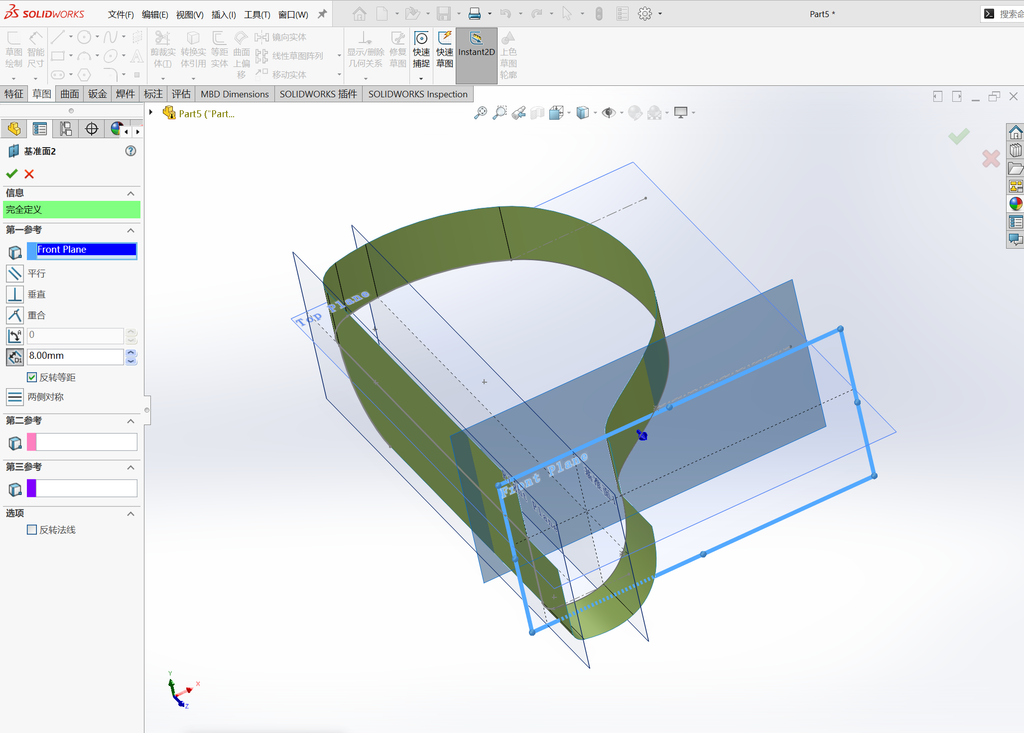
Task: Open the ConfigurationManager tab icon
Action: pos(66,129)
